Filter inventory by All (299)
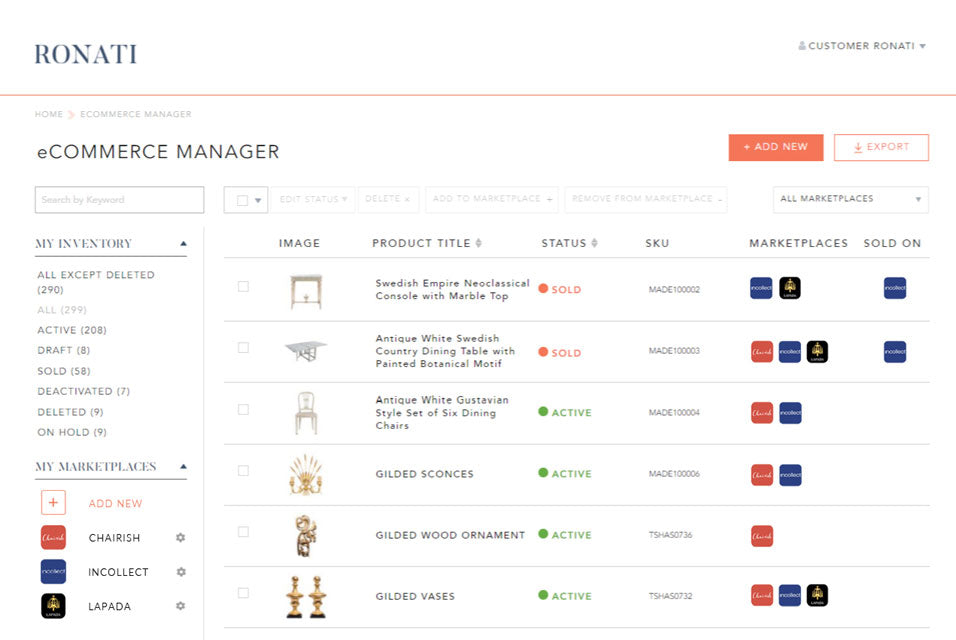This screenshot has width=956, height=640. tap(62, 310)
